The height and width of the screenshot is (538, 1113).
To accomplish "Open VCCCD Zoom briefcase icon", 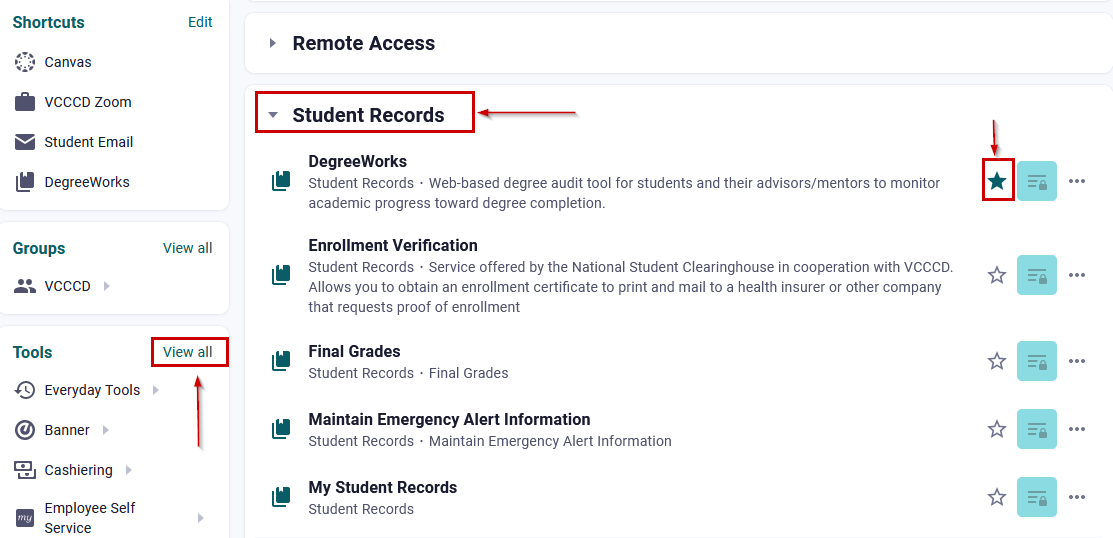I will click(25, 102).
